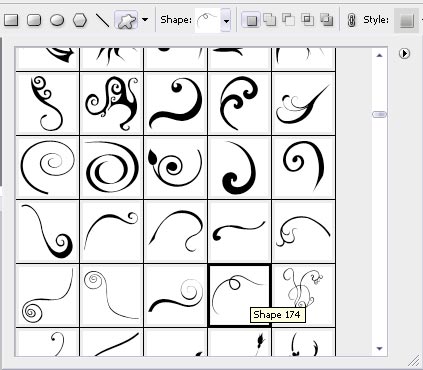The image size is (423, 370).
Task: Select the highlighted Shape 174 swirl
Action: coord(239,295)
